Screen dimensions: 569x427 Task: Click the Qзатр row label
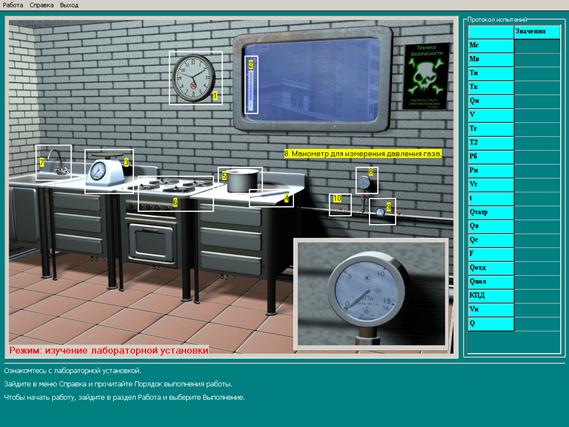click(x=491, y=212)
